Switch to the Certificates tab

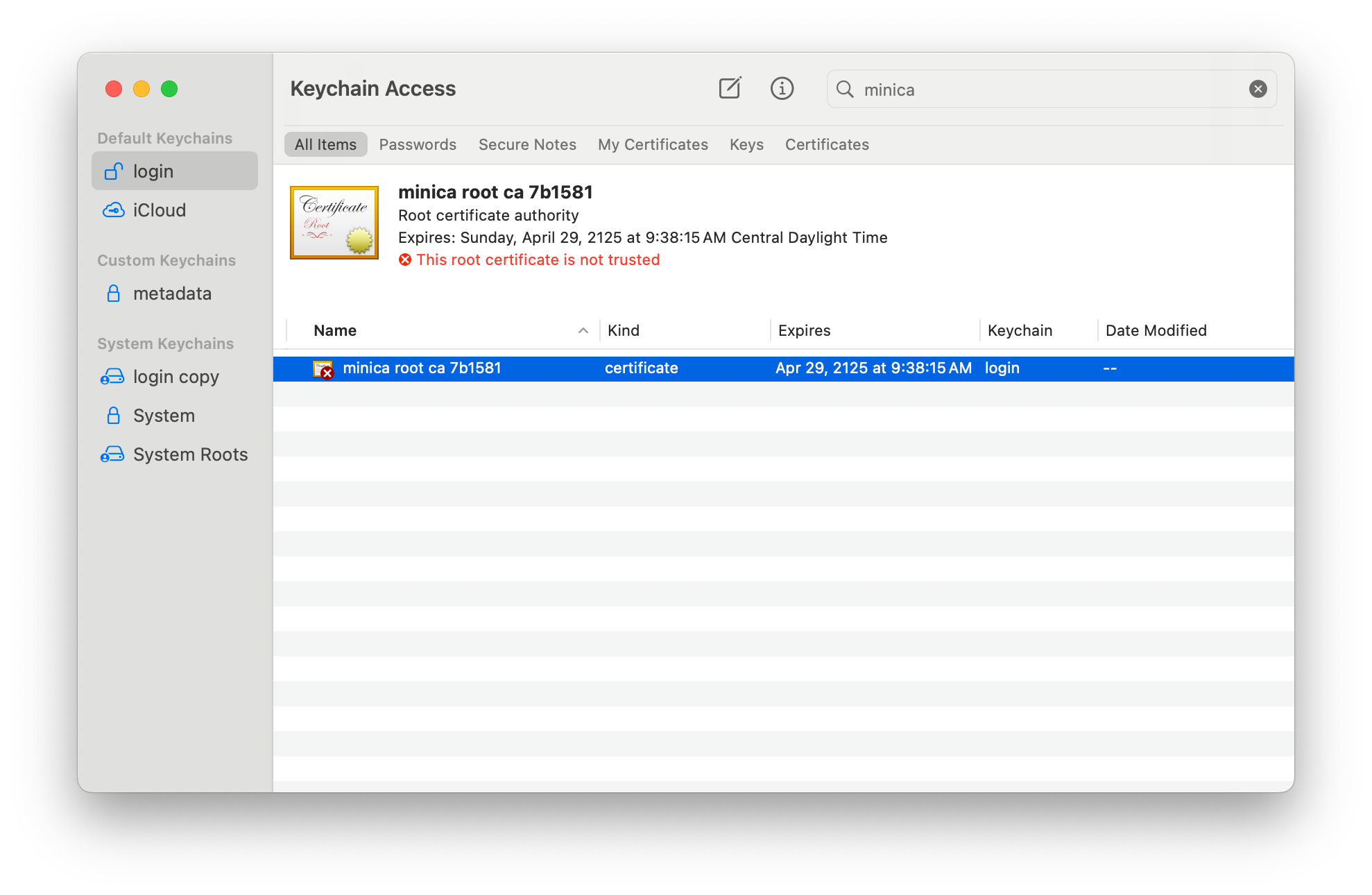pos(827,144)
